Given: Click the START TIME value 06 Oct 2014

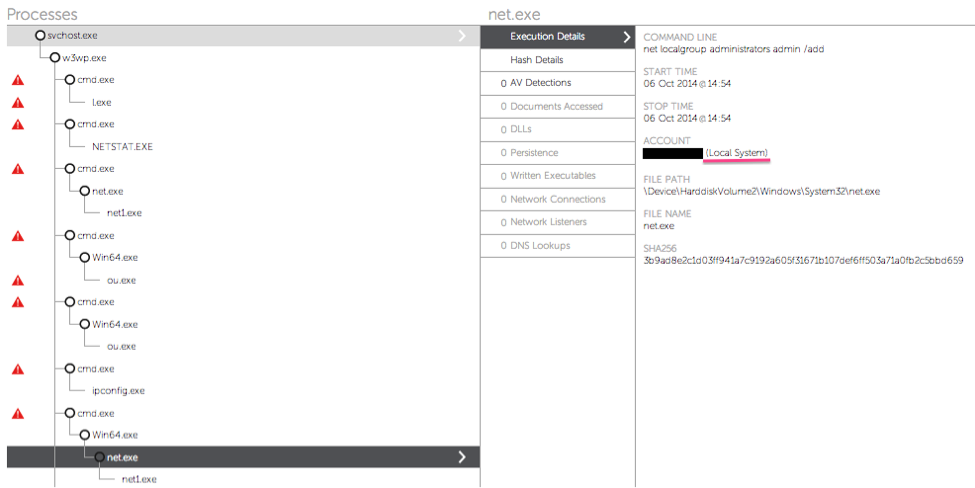Looking at the screenshot, I should coord(687,83).
